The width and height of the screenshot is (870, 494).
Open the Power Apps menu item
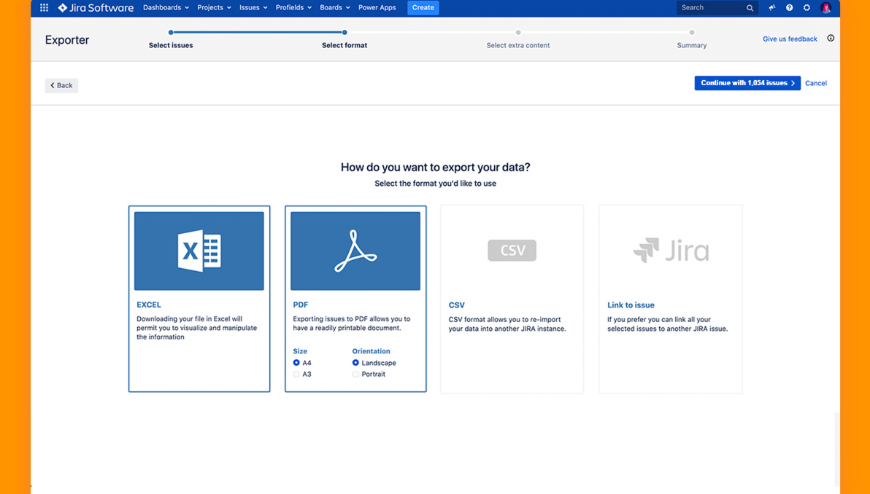click(x=377, y=8)
